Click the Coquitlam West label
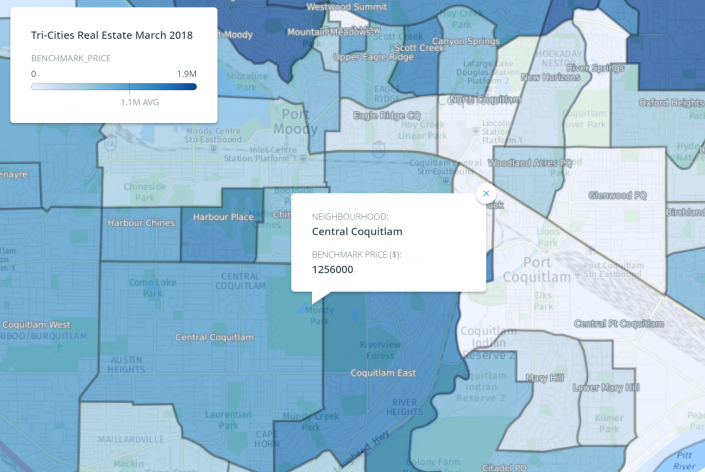 click(36, 325)
